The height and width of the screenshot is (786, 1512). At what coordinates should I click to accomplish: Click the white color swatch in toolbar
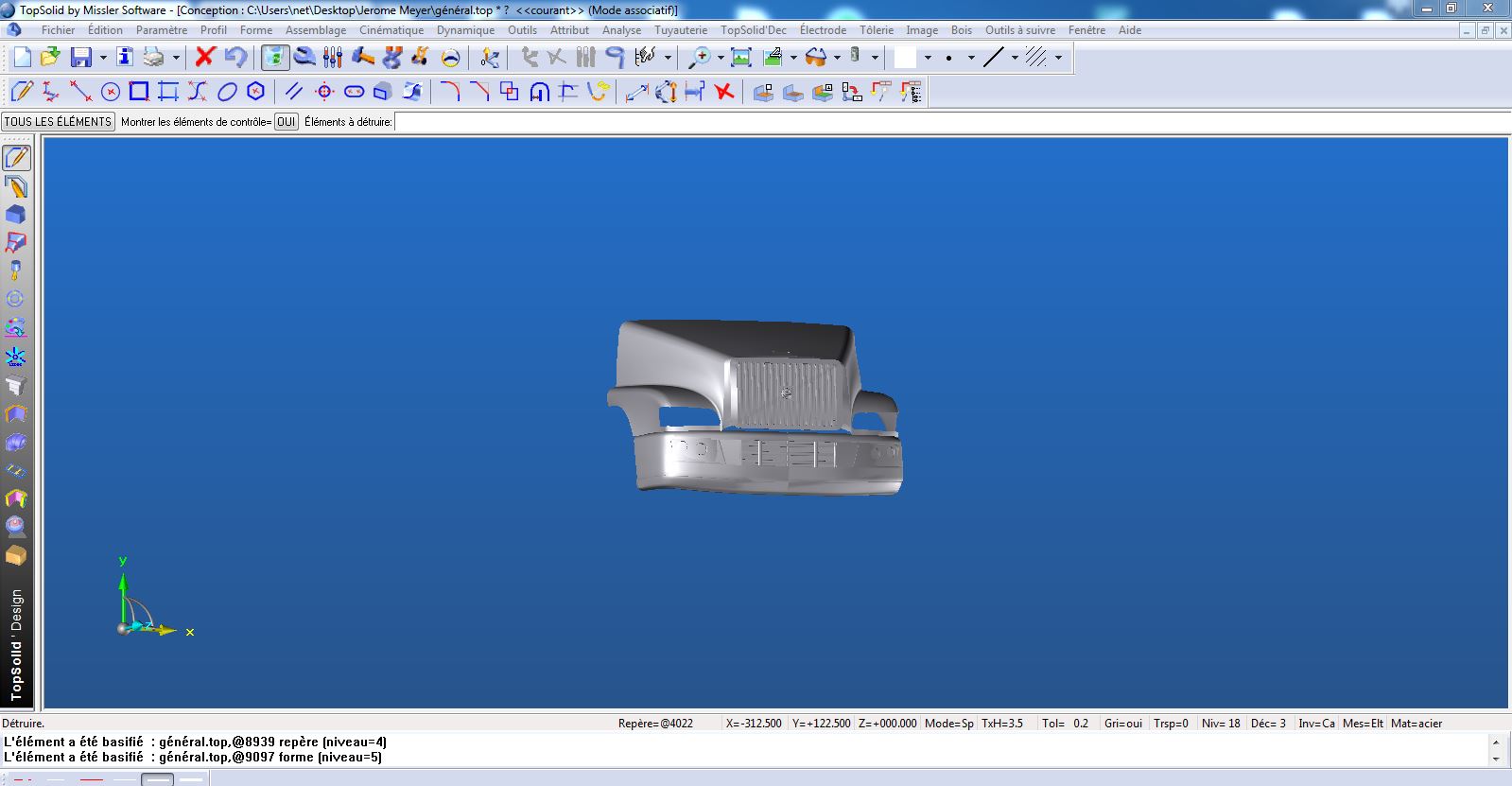point(905,58)
